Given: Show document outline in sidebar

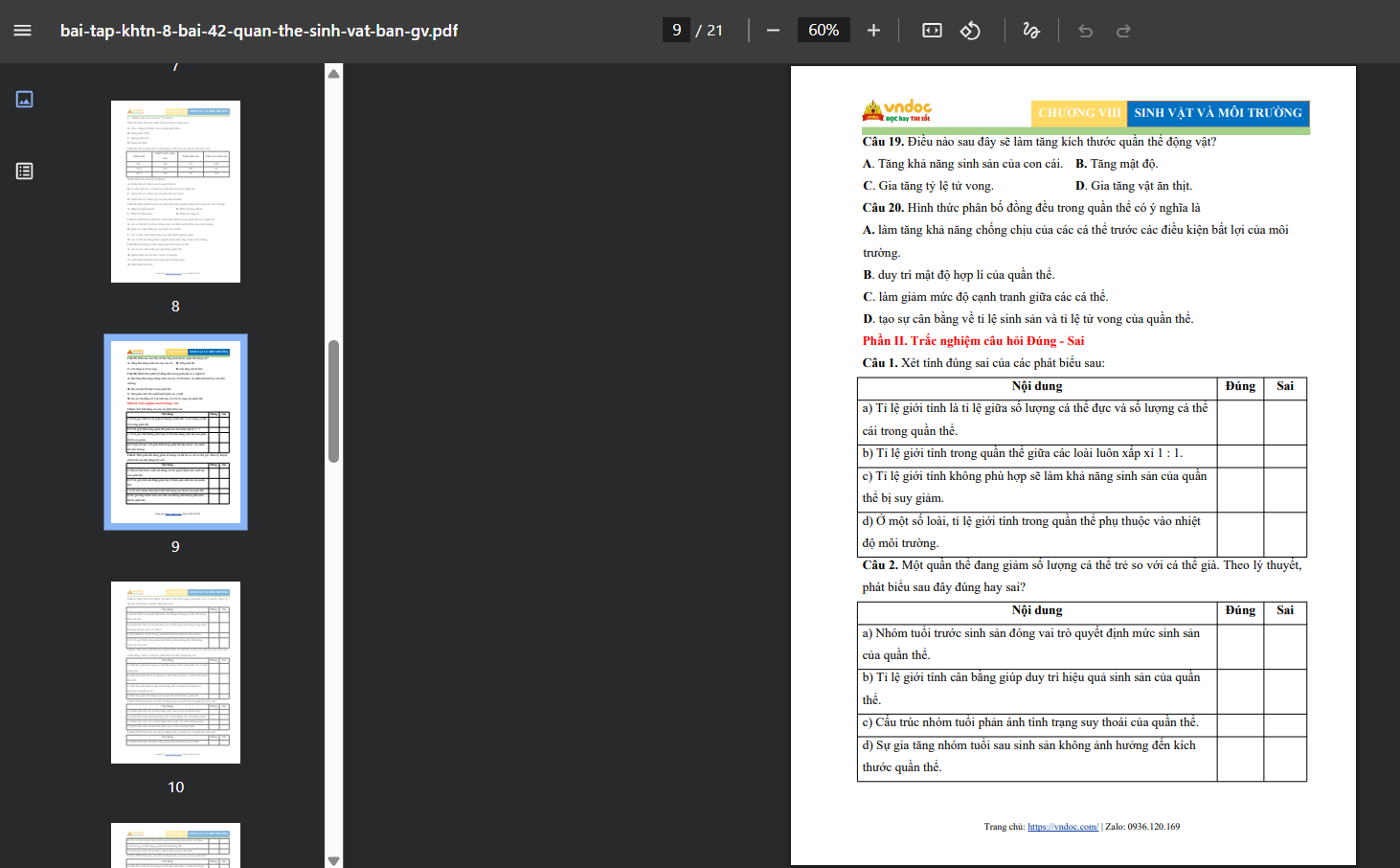Looking at the screenshot, I should pos(25,171).
